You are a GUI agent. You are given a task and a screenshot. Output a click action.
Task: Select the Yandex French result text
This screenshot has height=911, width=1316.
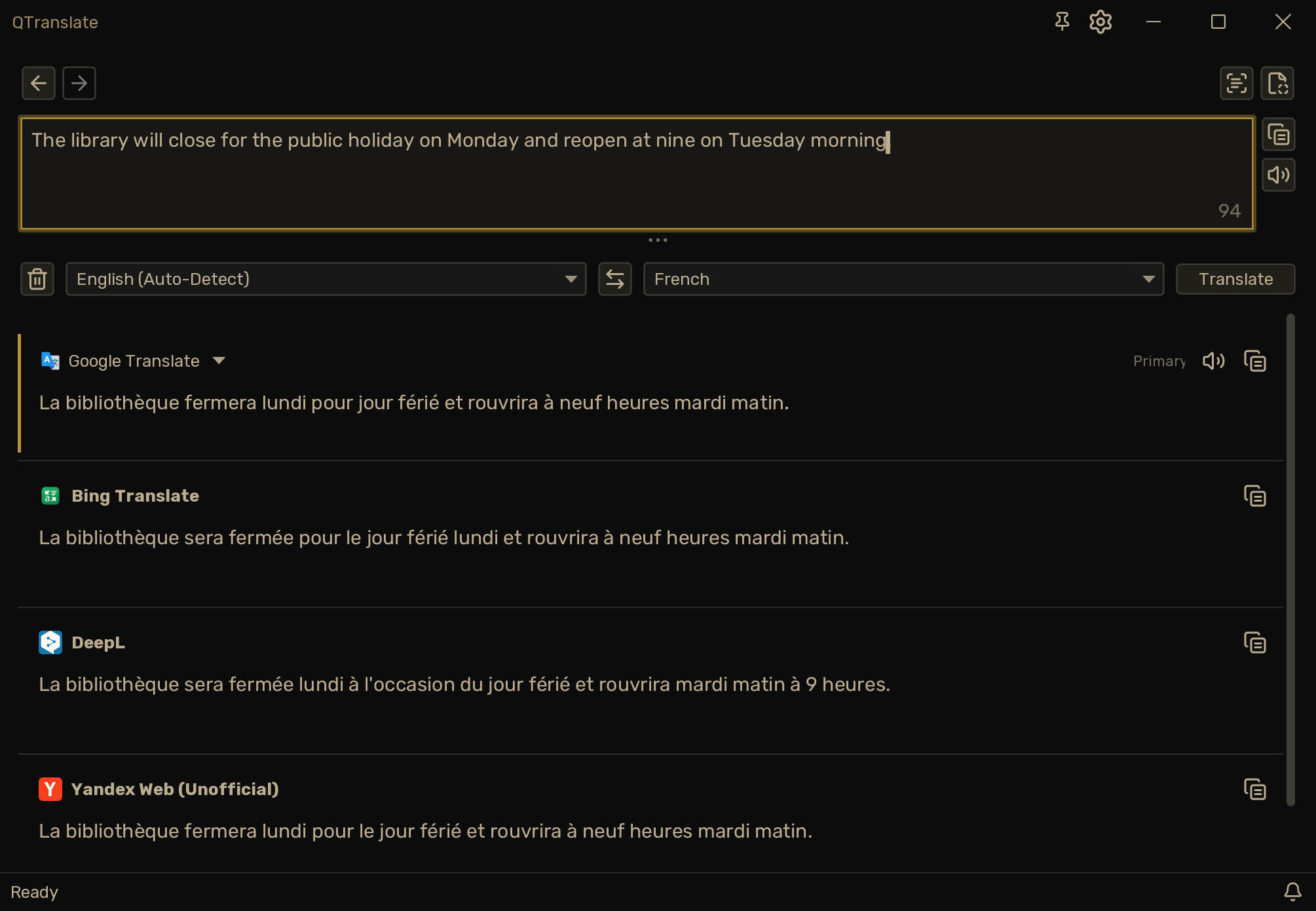pyautogui.click(x=426, y=831)
